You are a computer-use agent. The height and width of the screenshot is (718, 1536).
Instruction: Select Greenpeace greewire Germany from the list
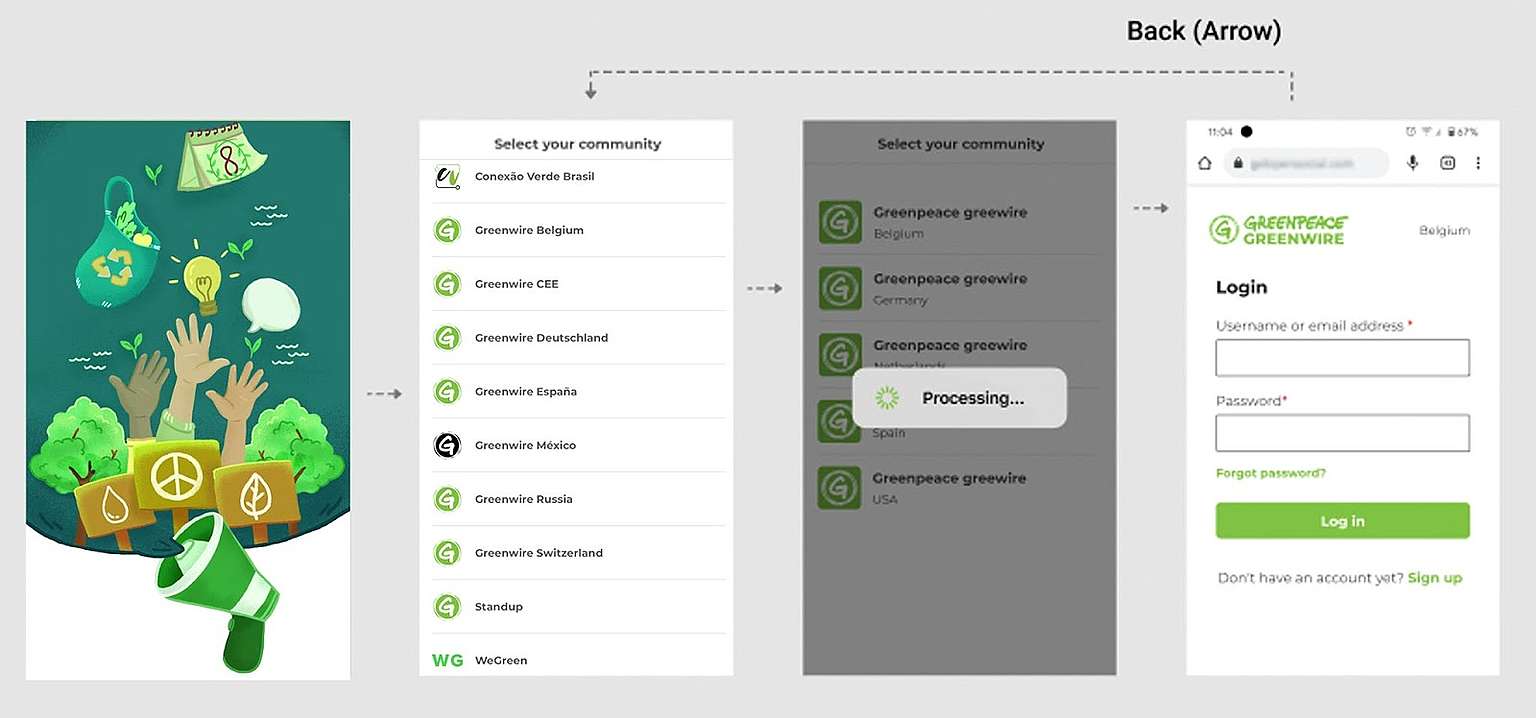(950, 288)
